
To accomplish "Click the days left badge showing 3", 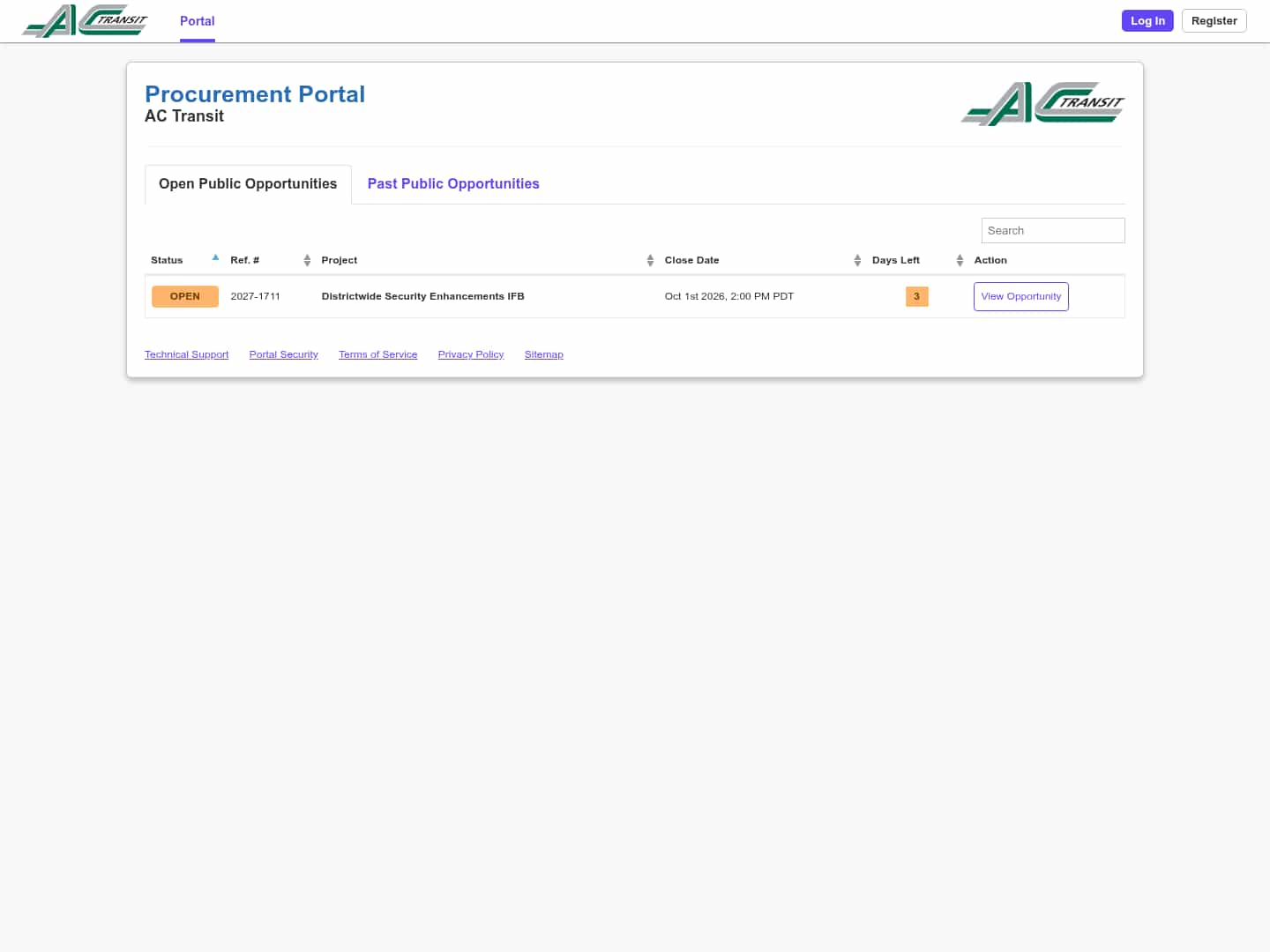I will click(x=917, y=297).
